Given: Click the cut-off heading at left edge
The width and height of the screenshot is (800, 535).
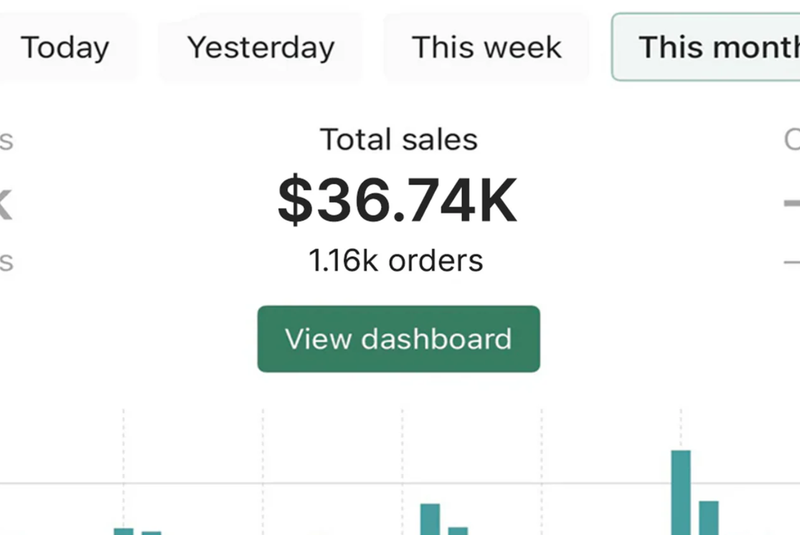Looking at the screenshot, I should pos(6,140).
